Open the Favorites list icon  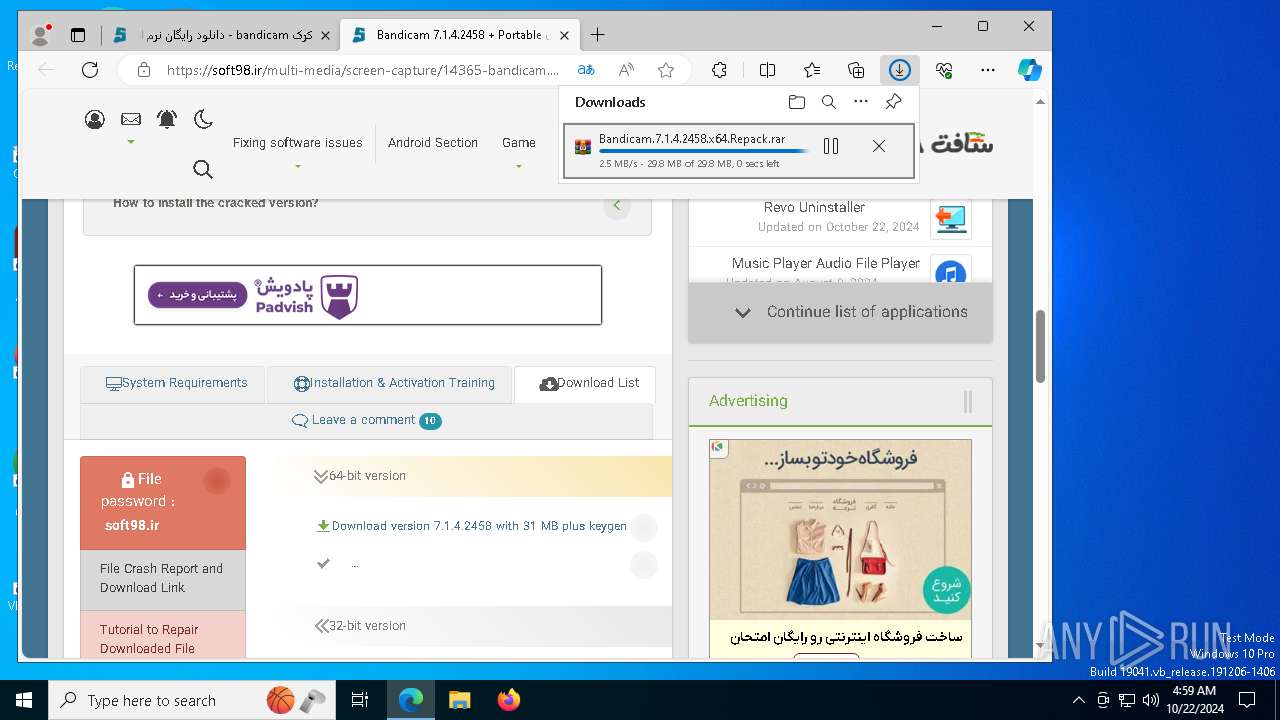tap(812, 70)
